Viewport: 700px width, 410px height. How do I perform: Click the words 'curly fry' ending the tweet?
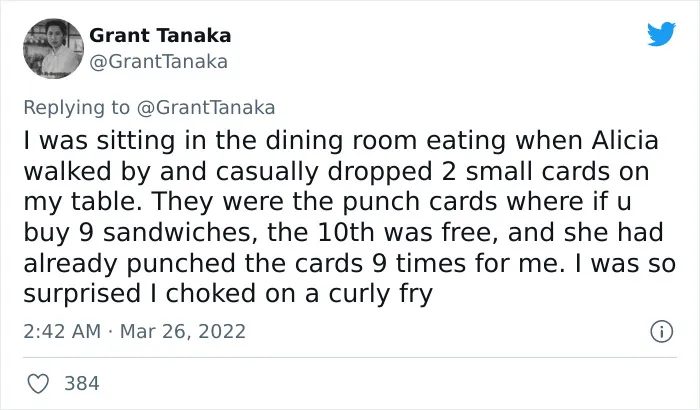380,293
